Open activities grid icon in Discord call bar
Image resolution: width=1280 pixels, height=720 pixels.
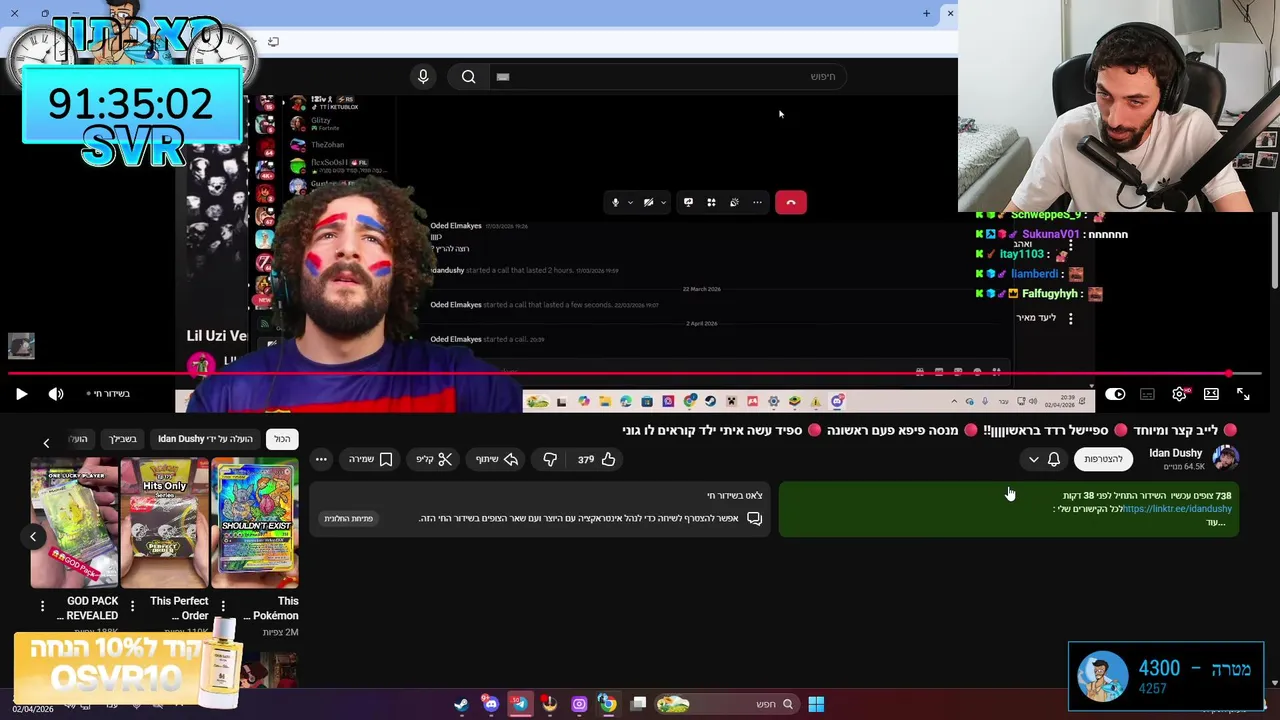coord(711,202)
